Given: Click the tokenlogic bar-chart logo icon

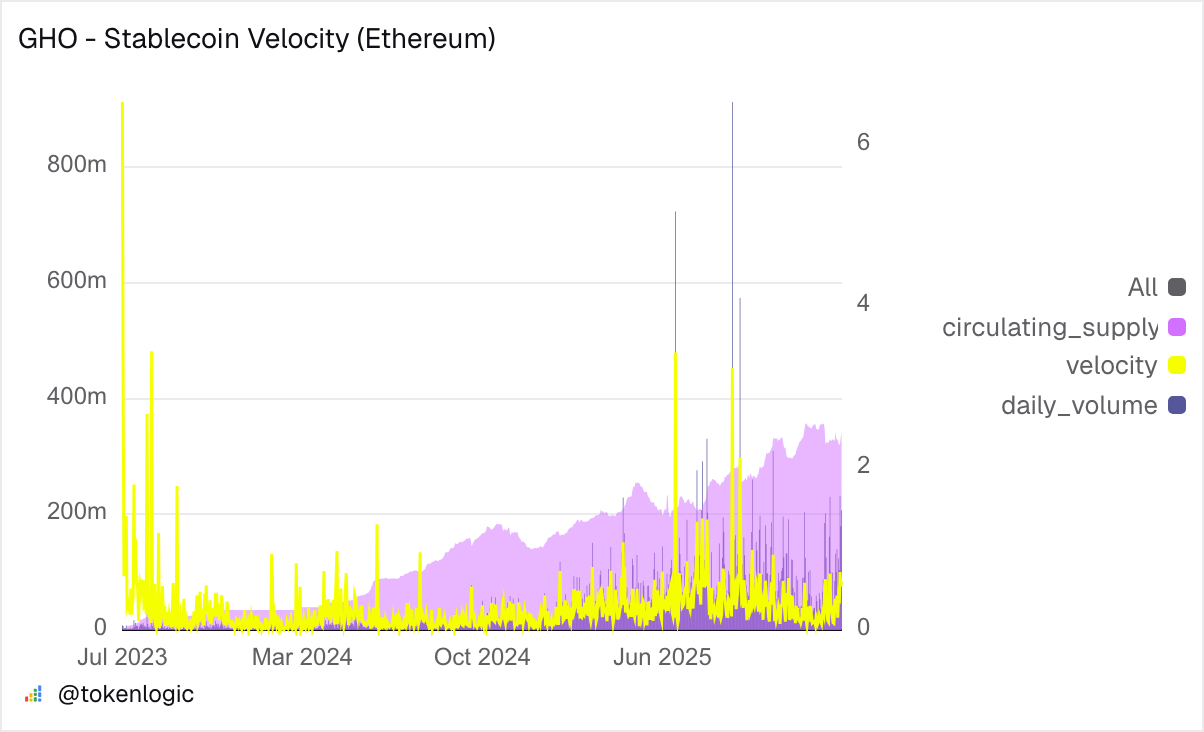Looking at the screenshot, I should [x=33, y=694].
